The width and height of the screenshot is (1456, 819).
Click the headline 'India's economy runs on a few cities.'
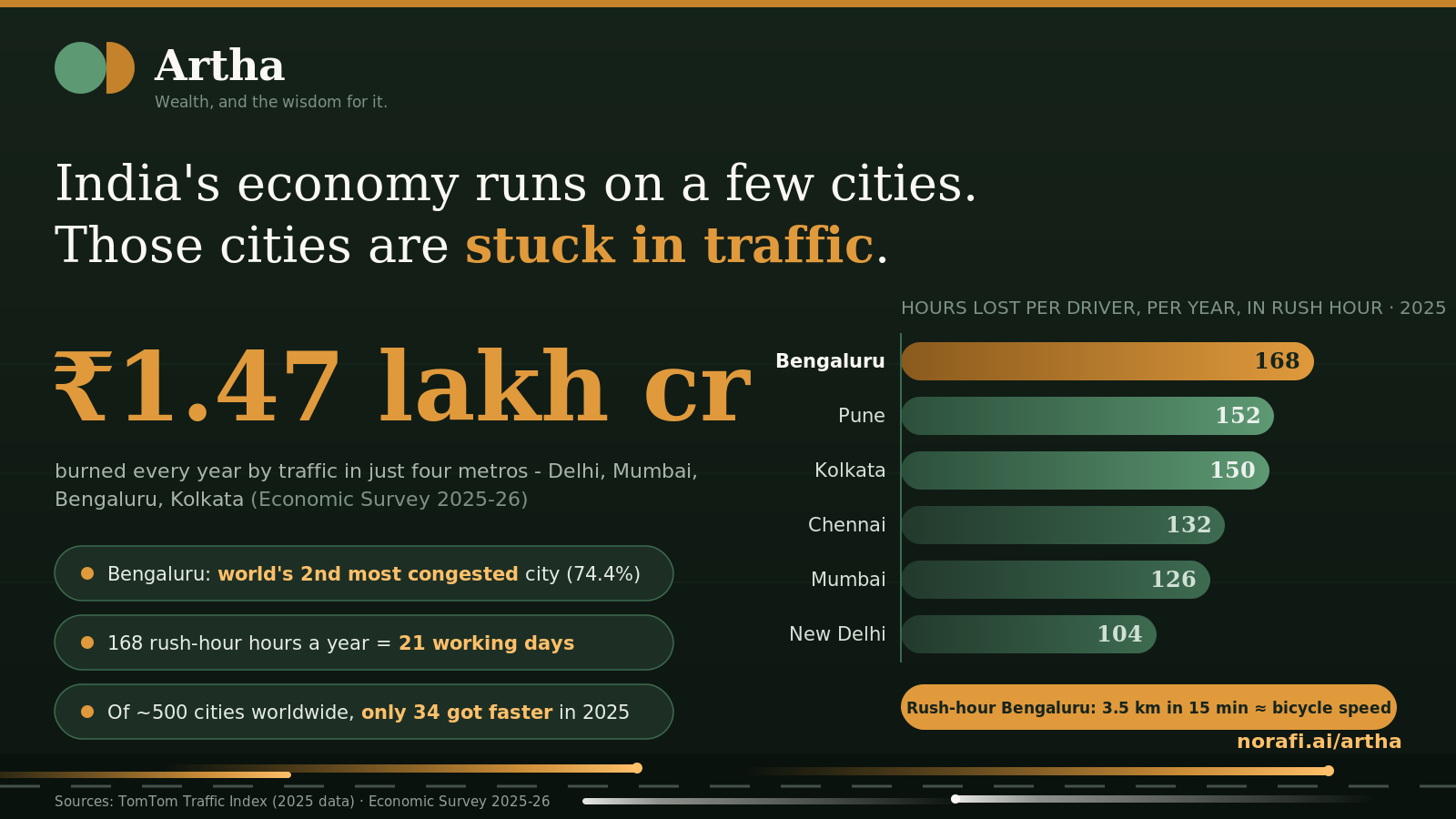[x=516, y=184]
